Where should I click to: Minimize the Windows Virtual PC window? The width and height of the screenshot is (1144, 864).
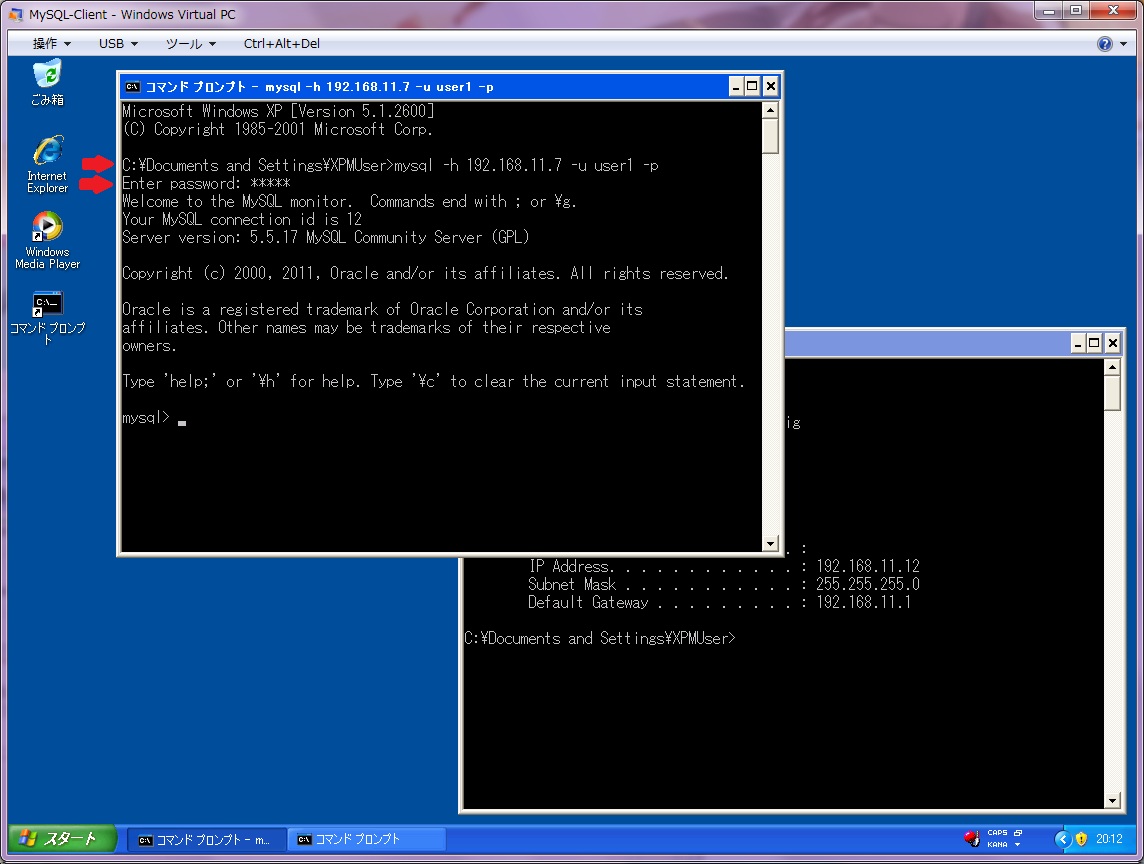pos(1049,11)
